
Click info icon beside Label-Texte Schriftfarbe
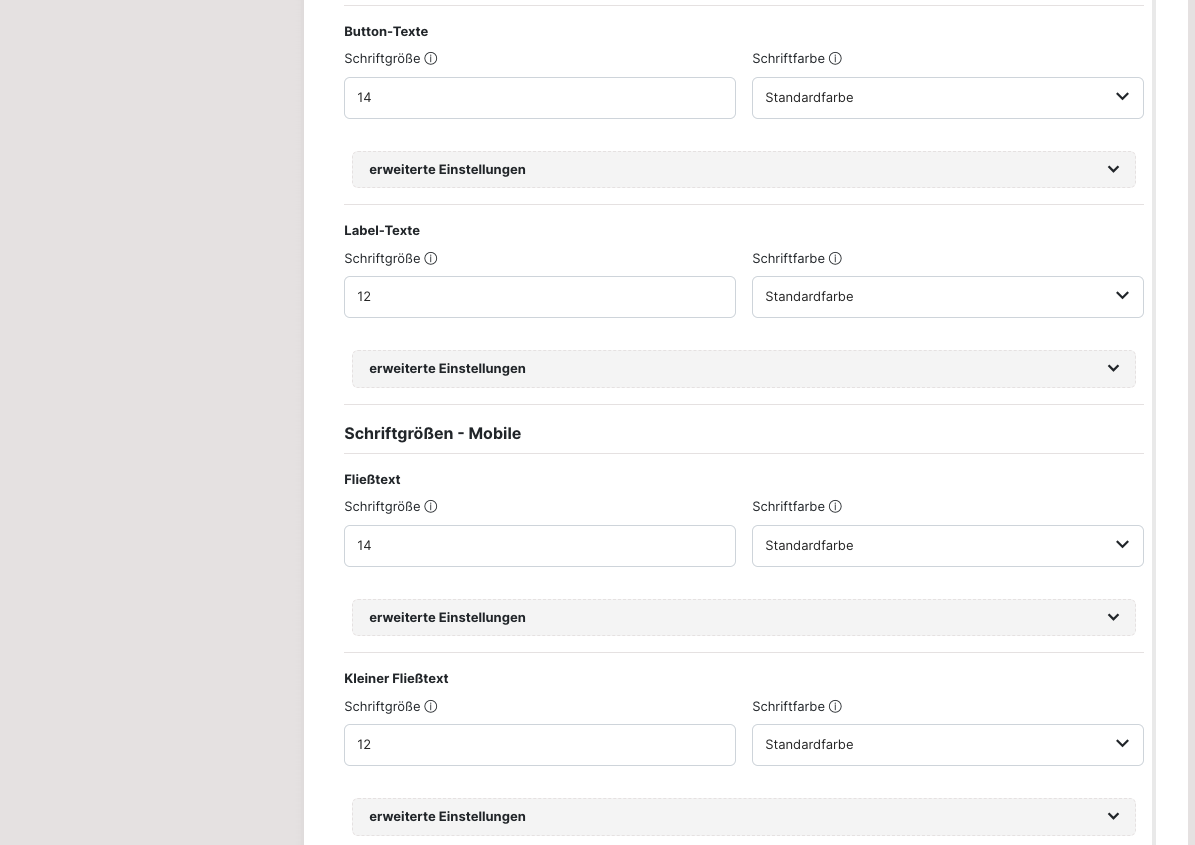coord(835,259)
